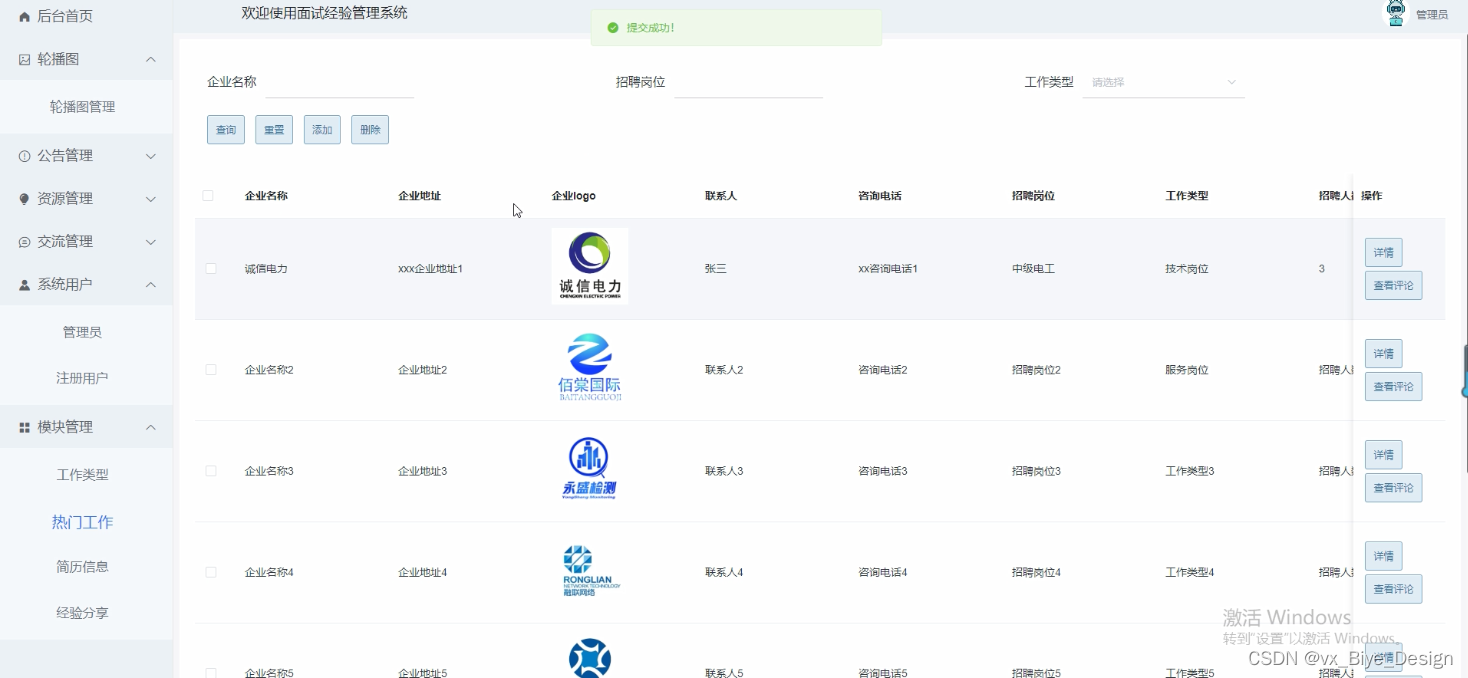Expand the 交流管理 menu chevron
Image resolution: width=1468 pixels, height=678 pixels.
click(151, 243)
